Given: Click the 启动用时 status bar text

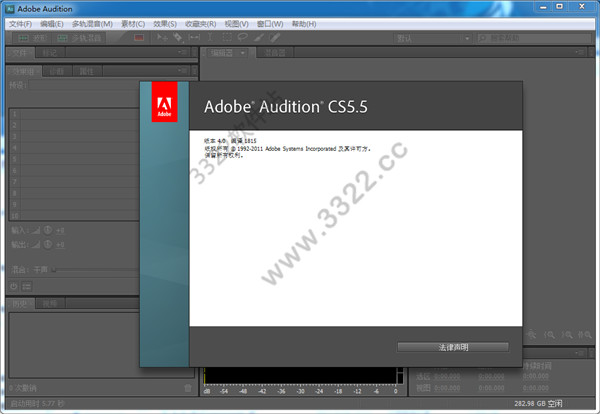Looking at the screenshot, I should pos(37,404).
